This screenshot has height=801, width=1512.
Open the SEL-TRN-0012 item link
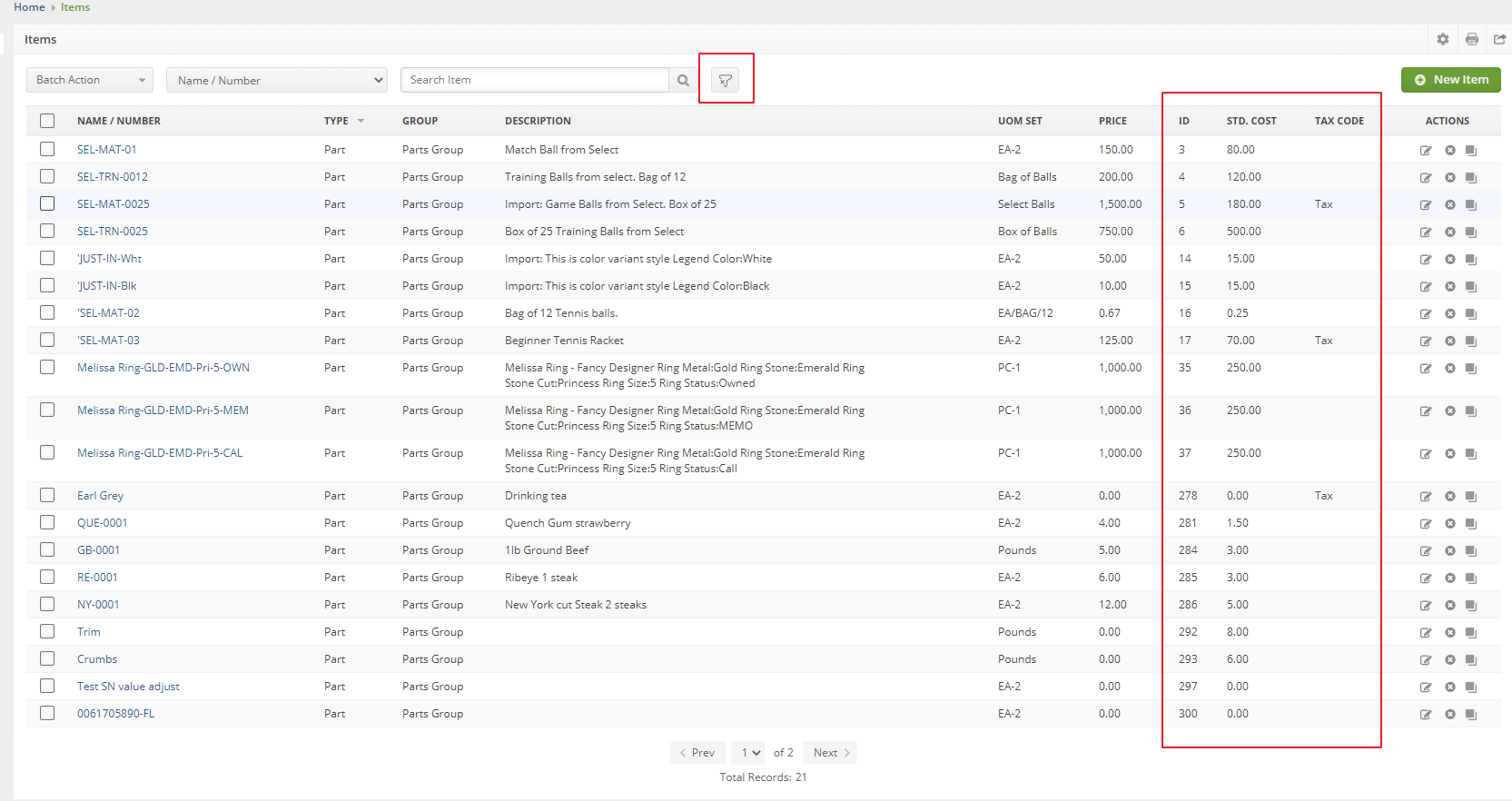(113, 177)
